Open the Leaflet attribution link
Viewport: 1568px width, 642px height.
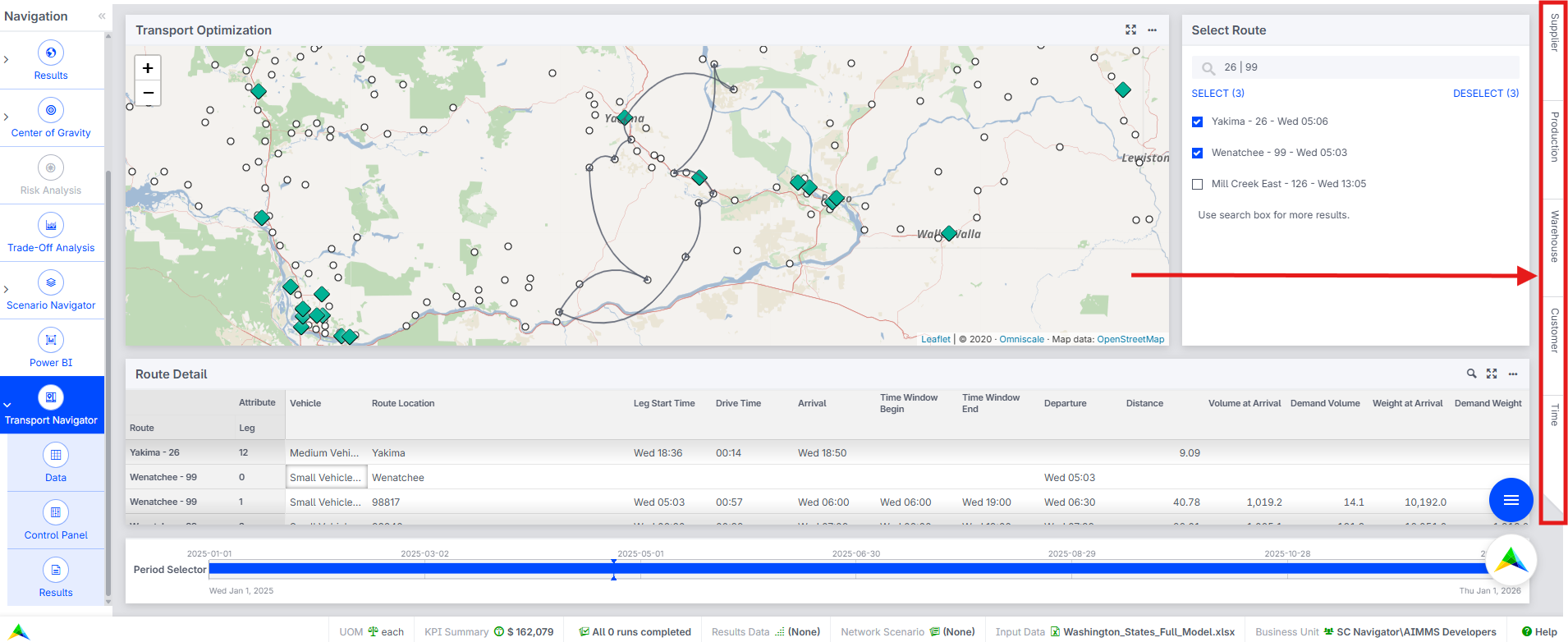(x=935, y=339)
